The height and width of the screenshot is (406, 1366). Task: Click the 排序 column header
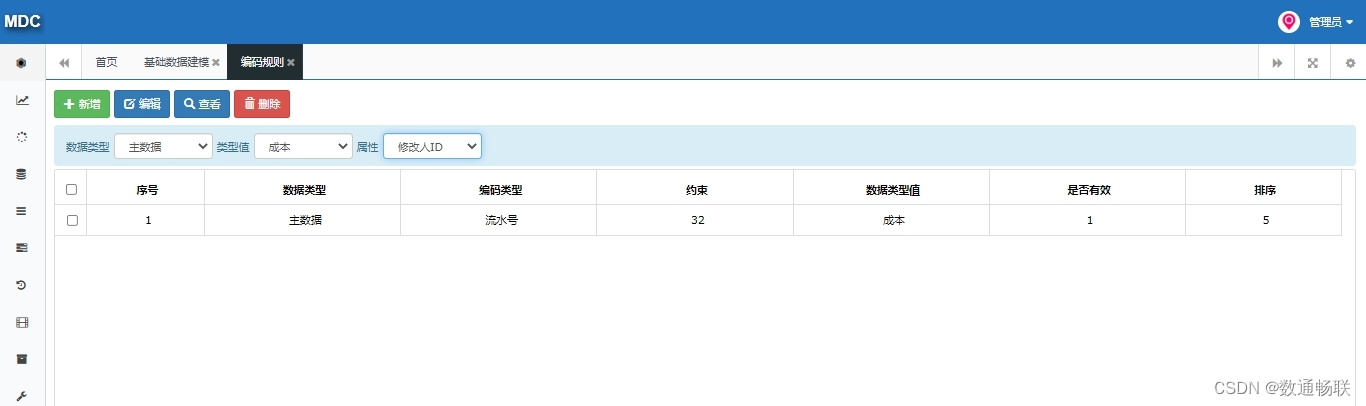pyautogui.click(x=1265, y=189)
